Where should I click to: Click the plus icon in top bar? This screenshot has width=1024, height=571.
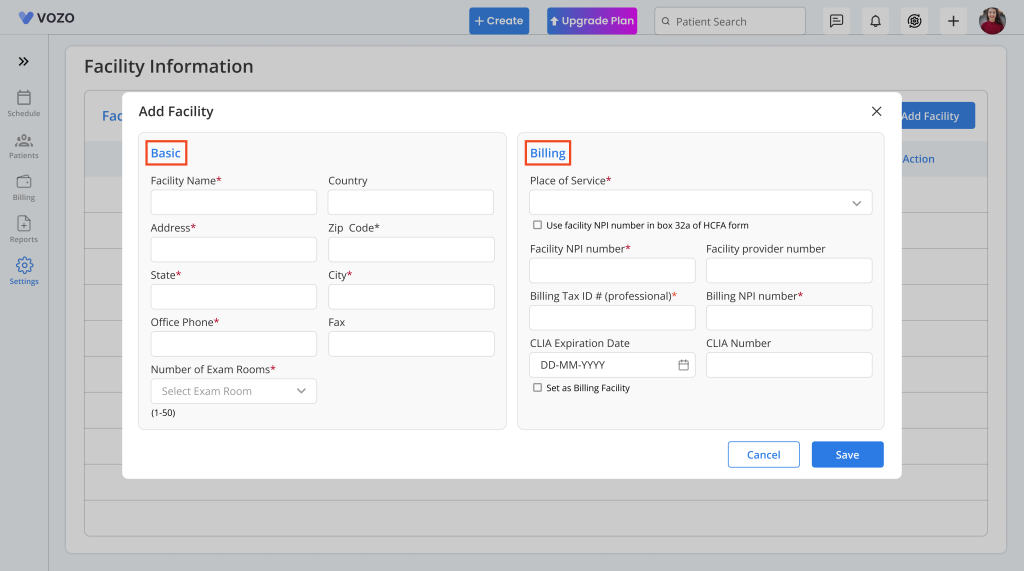click(952, 21)
